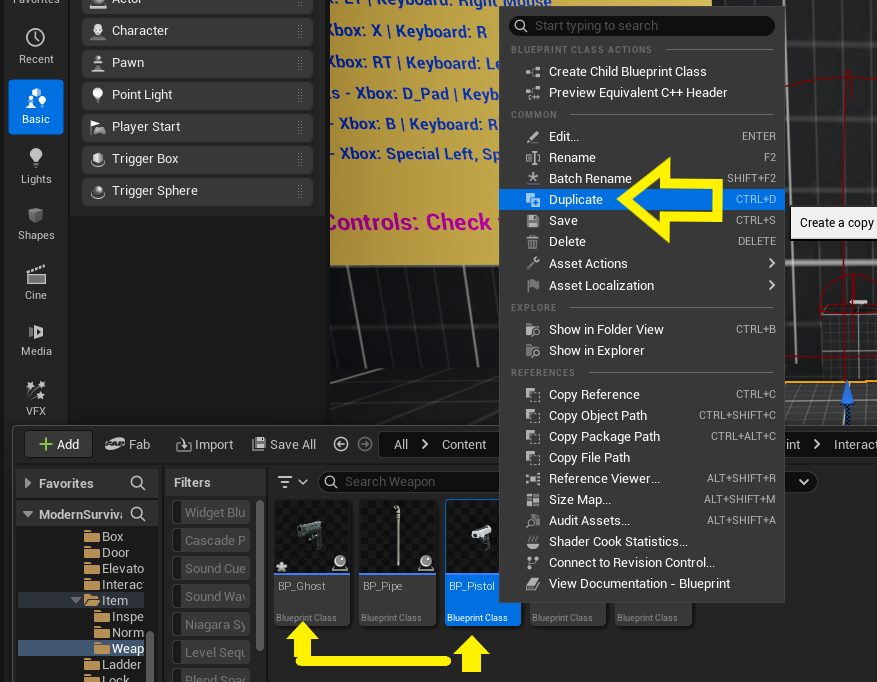Click the Save All button
Image resolution: width=877 pixels, height=682 pixels.
[284, 444]
